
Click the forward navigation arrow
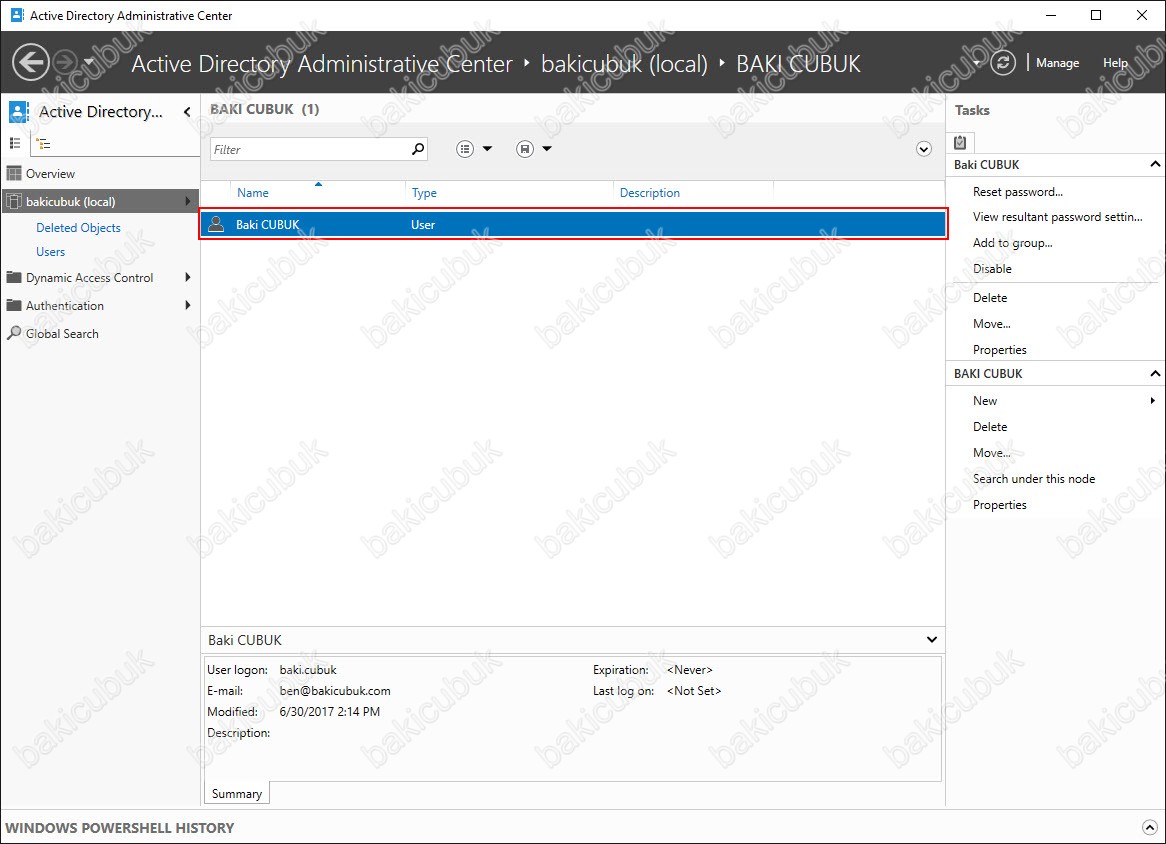65,62
